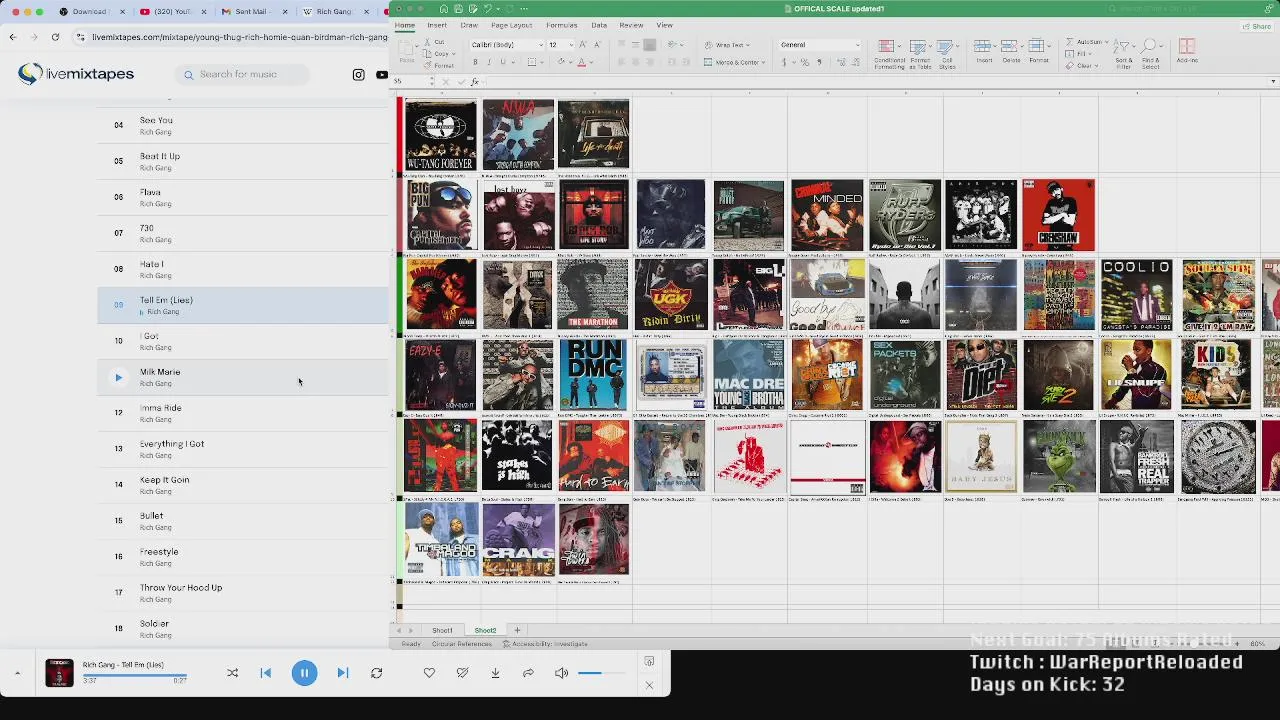Open the Insert ribbon tab in Excel
This screenshot has height=720, width=1280.
click(437, 25)
